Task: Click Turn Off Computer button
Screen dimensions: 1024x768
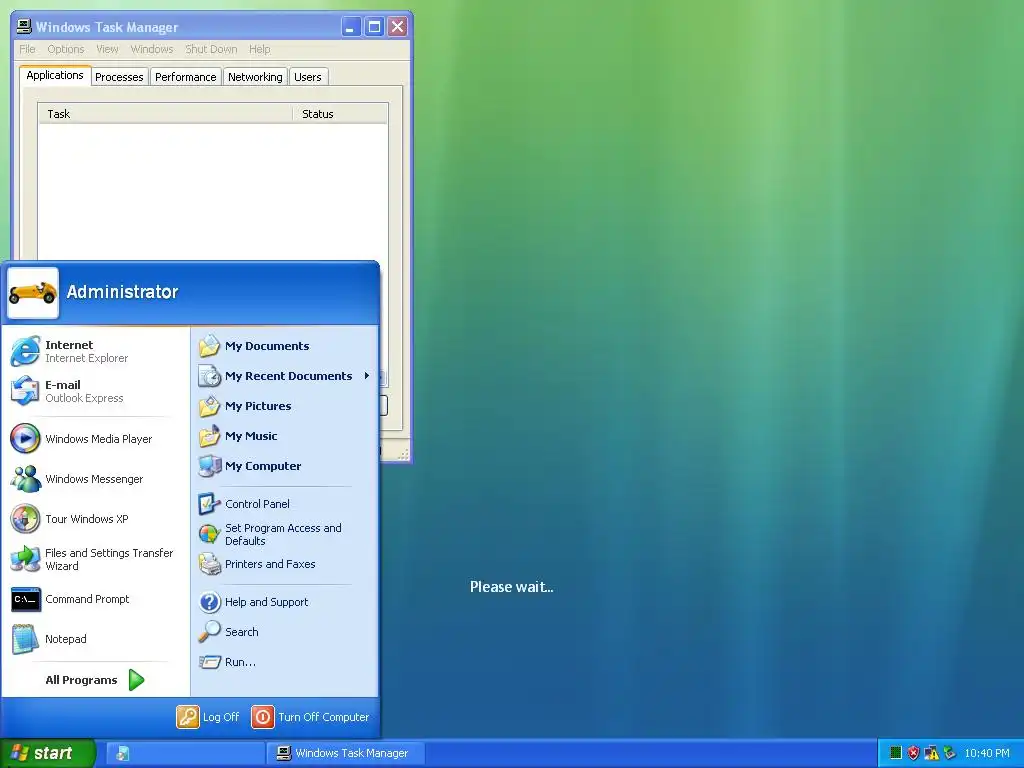Action: pos(310,717)
